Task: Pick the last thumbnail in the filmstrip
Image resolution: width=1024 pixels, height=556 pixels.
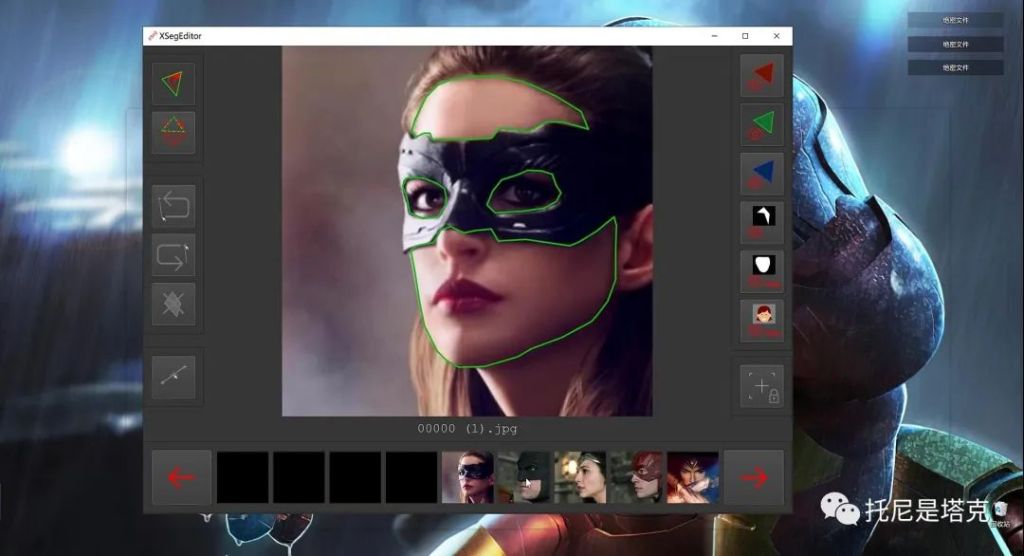Action: [x=692, y=478]
